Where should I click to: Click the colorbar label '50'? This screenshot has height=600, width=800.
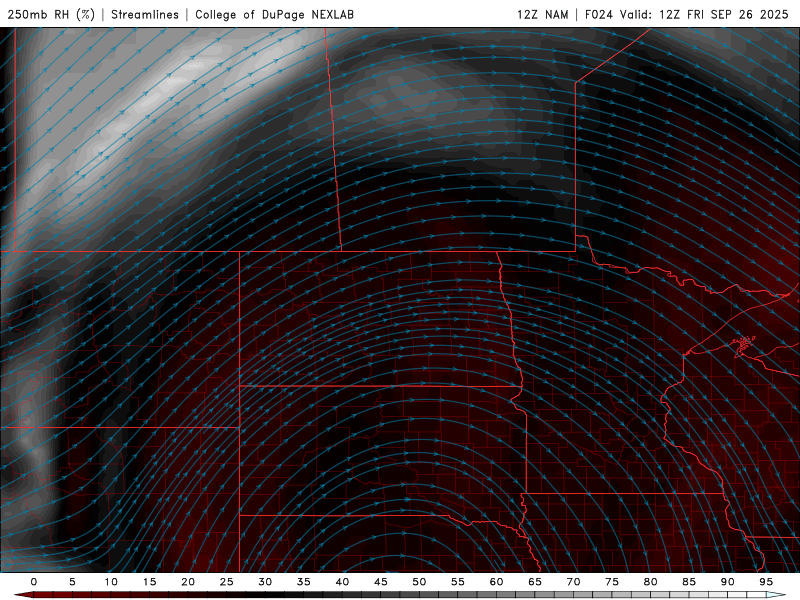[x=419, y=582]
